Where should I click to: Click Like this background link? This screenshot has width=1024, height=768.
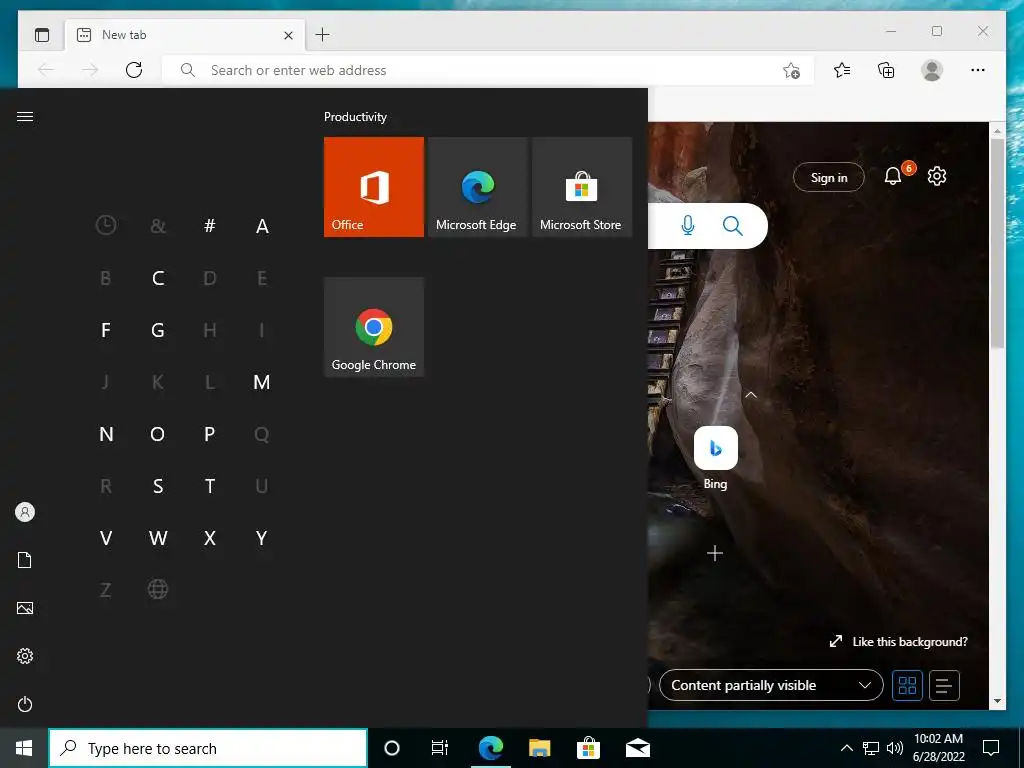899,642
